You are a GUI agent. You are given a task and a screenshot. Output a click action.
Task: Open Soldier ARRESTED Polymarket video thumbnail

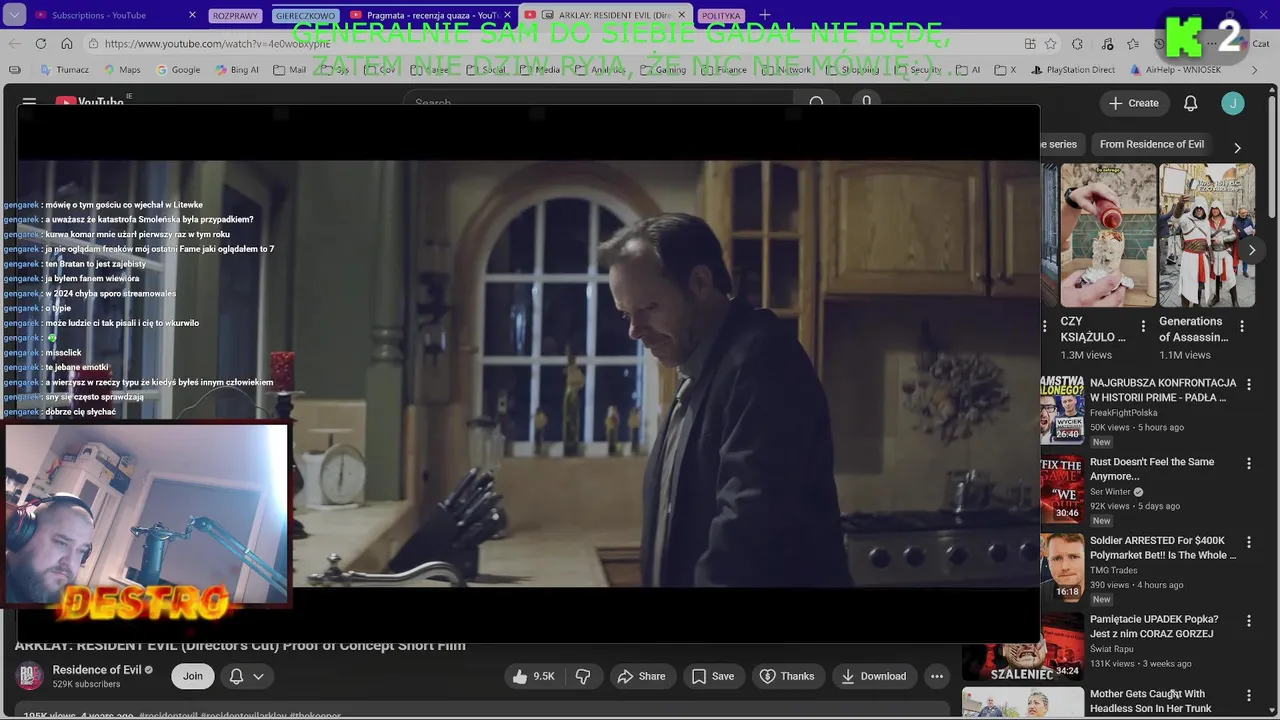[x=1061, y=567]
